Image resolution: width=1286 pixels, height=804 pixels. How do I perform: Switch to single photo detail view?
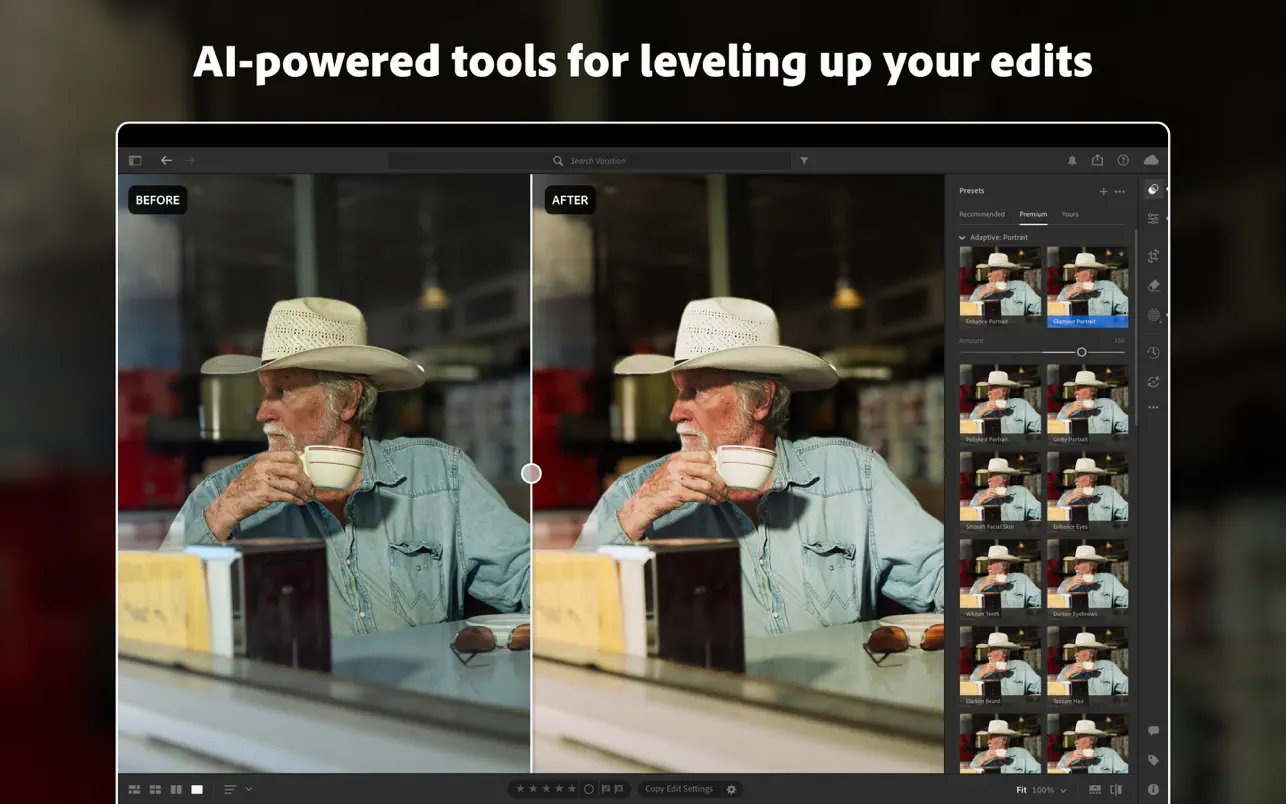(197, 789)
